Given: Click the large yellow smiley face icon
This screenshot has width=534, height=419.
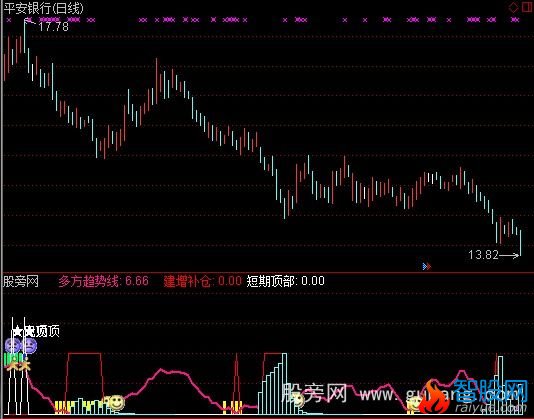Looking at the screenshot, I should 116,402.
